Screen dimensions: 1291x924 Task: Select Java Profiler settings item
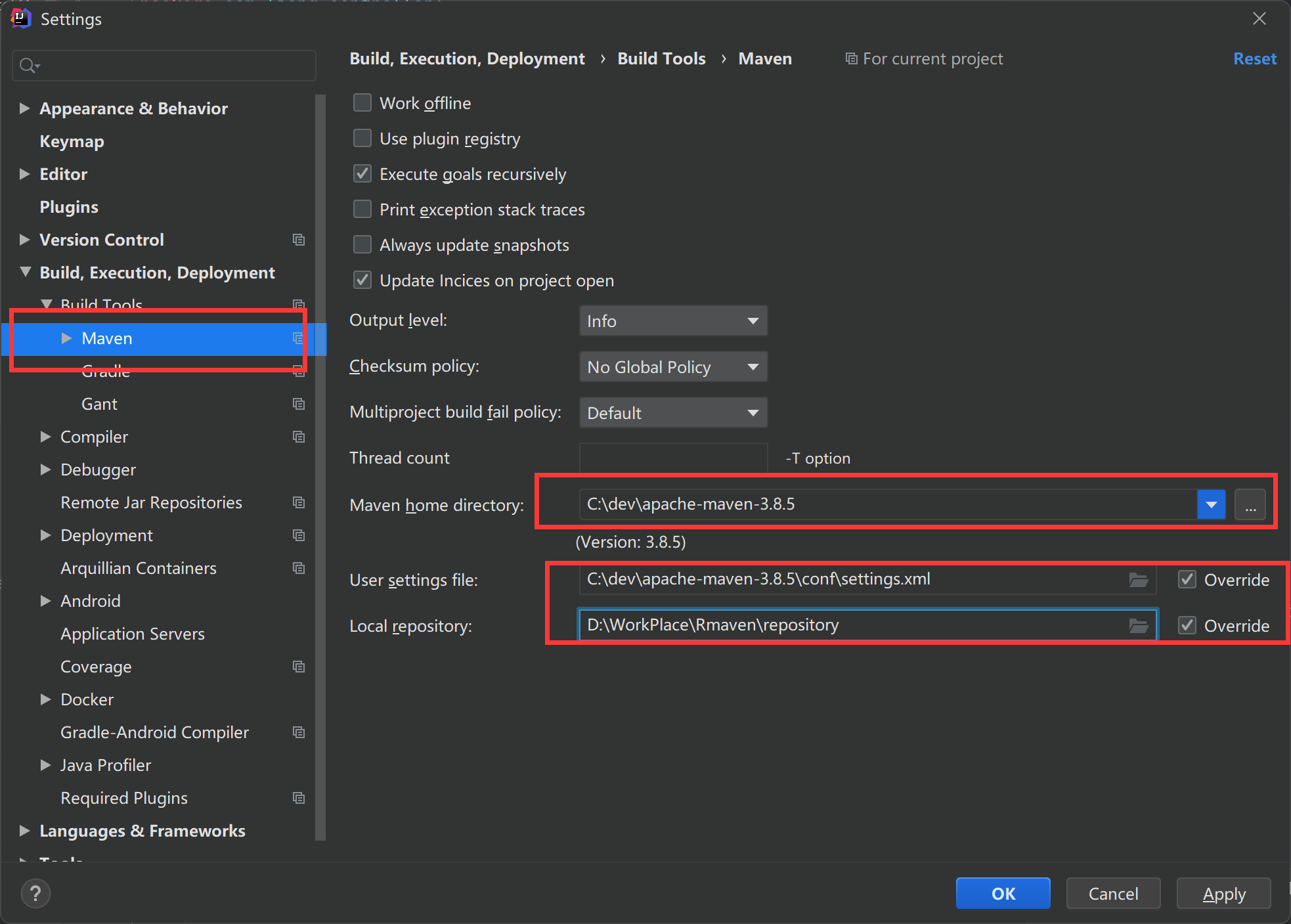106,765
